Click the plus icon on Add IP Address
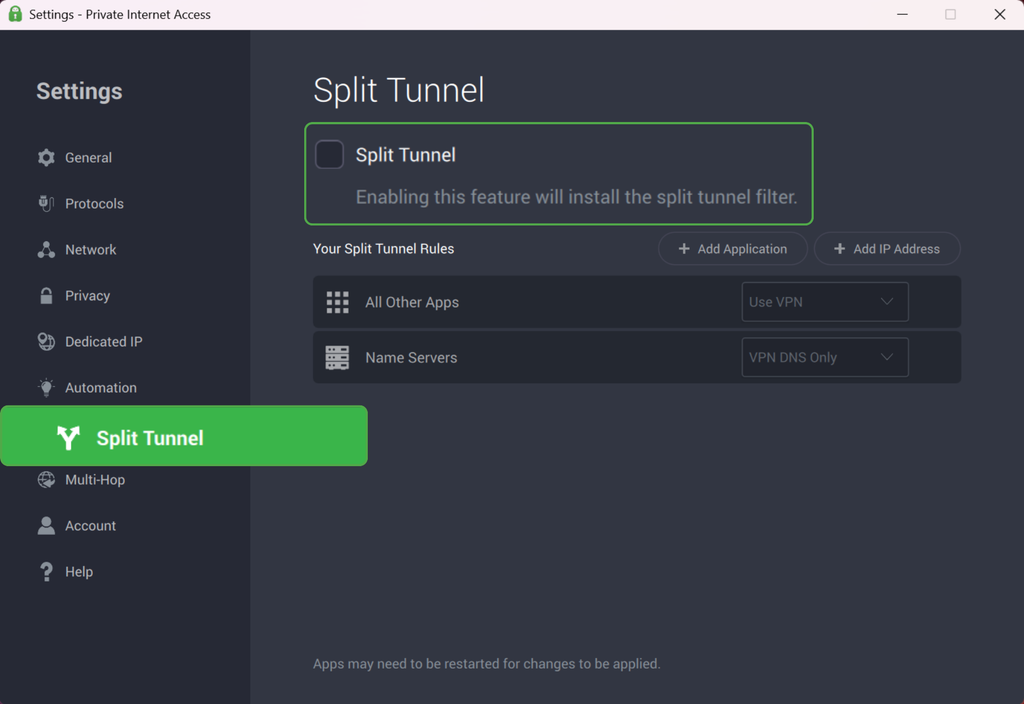Viewport: 1024px width, 704px height. (840, 249)
